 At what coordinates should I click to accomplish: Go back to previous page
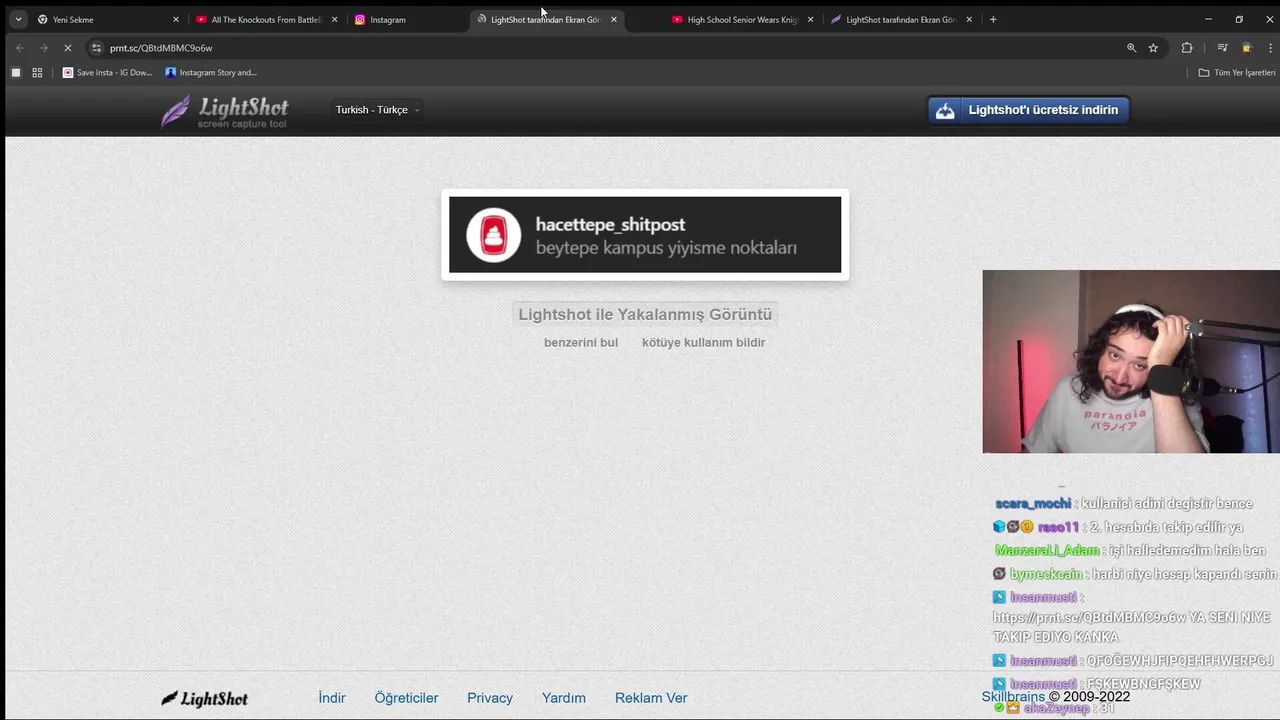[20, 48]
